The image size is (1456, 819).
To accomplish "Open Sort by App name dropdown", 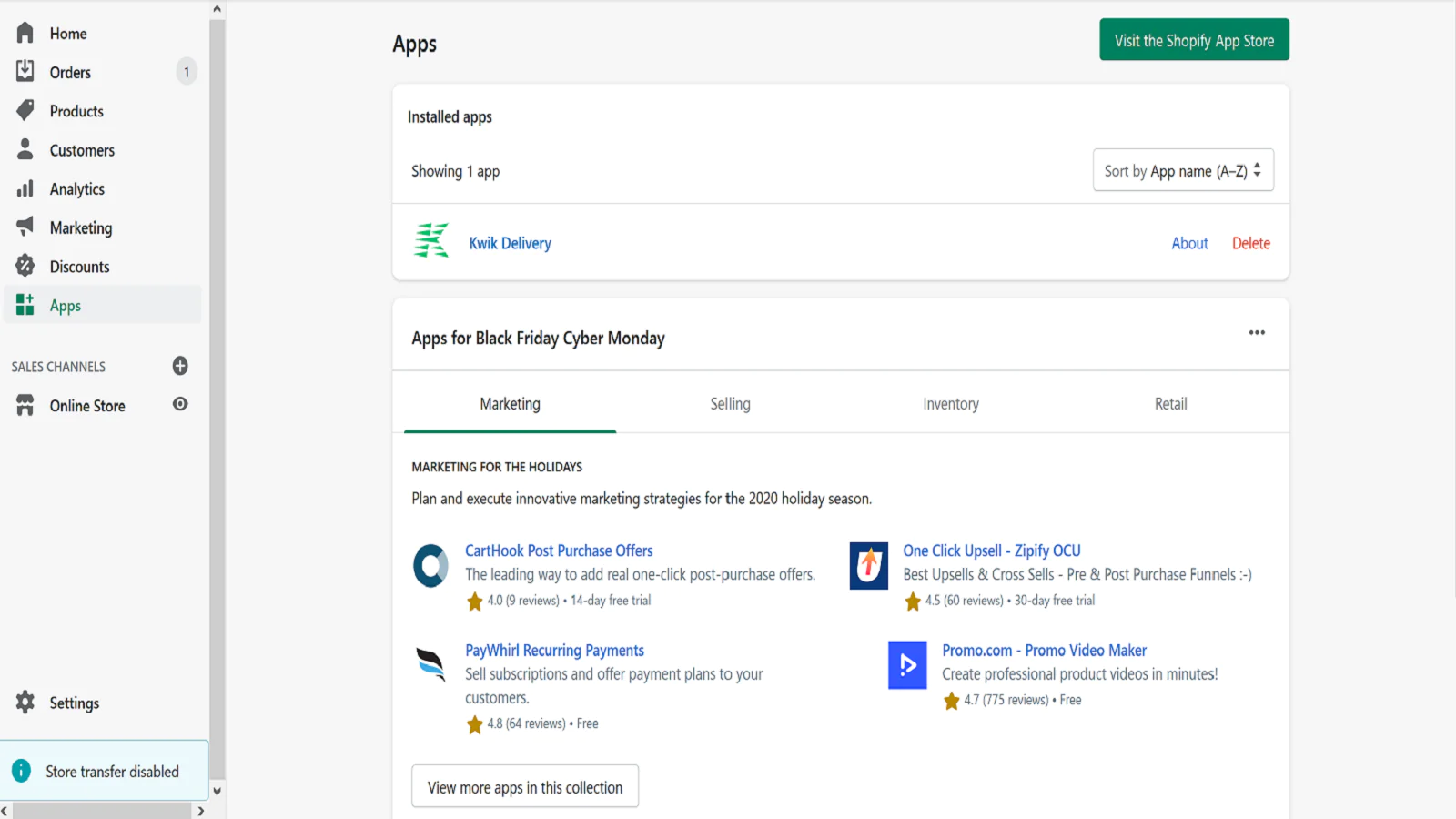I will [1182, 170].
